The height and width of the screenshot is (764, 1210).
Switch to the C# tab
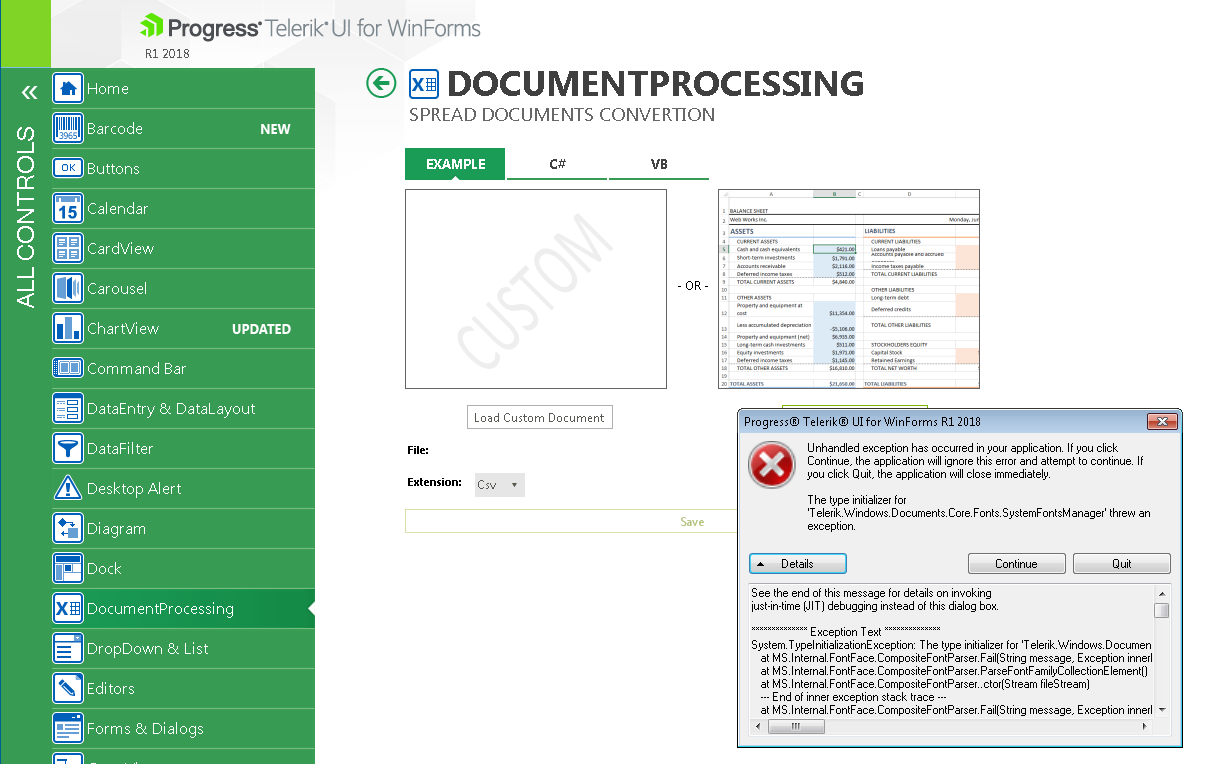point(557,164)
